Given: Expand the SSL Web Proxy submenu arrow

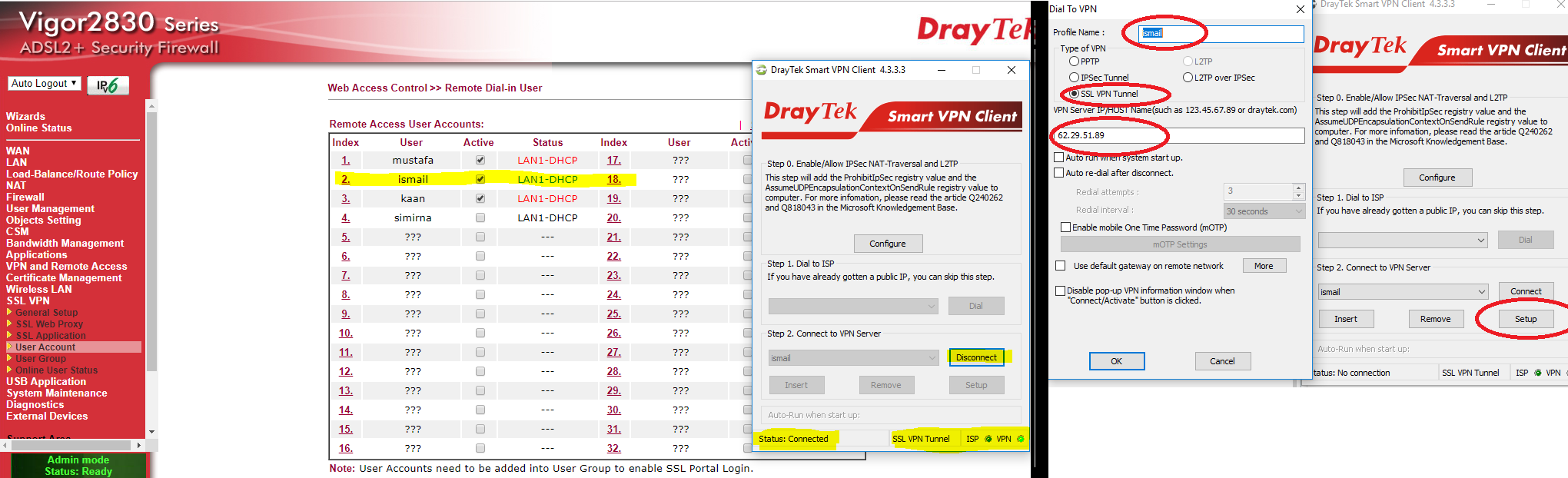Looking at the screenshot, I should (x=10, y=324).
